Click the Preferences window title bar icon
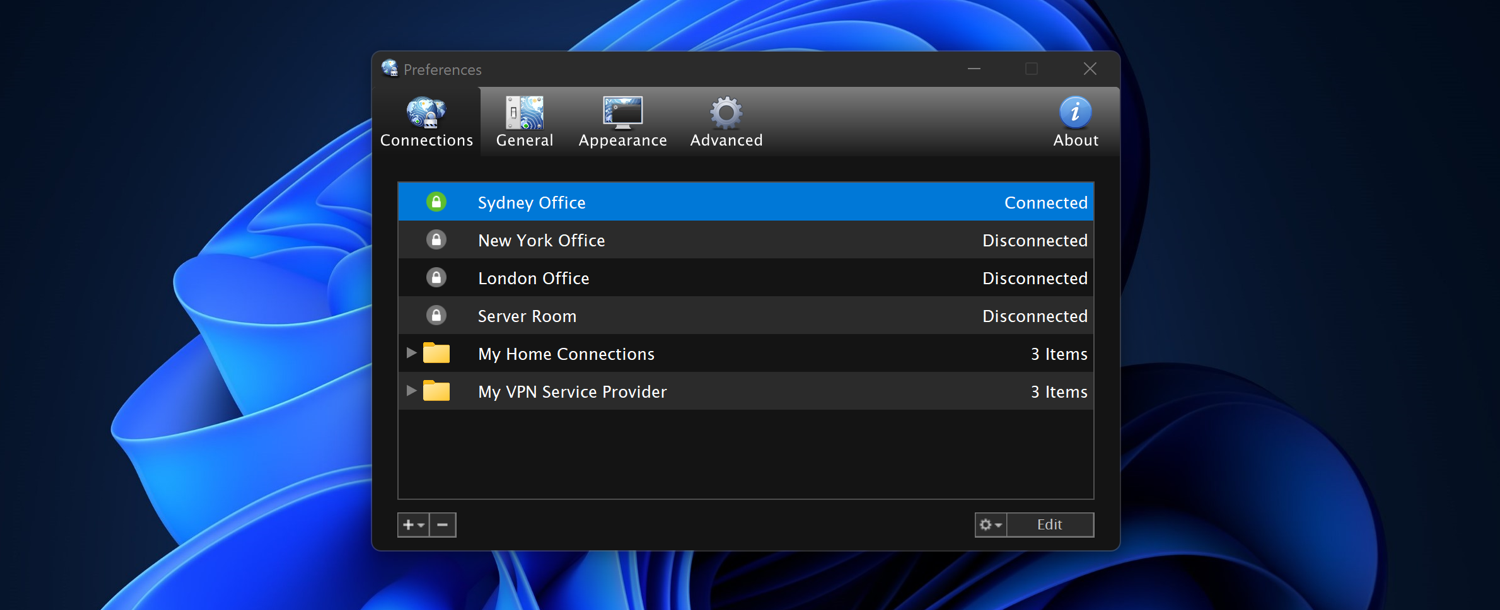 390,69
